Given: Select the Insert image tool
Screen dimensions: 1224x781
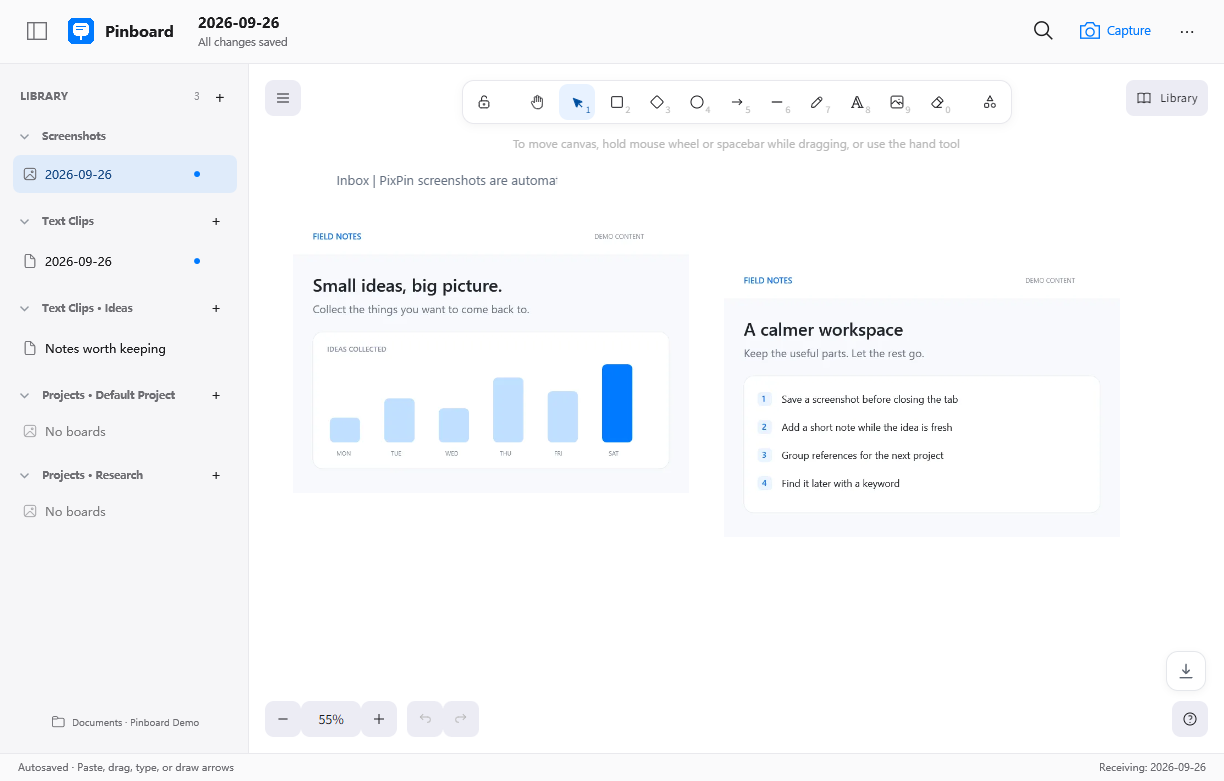Looking at the screenshot, I should [x=897, y=102].
